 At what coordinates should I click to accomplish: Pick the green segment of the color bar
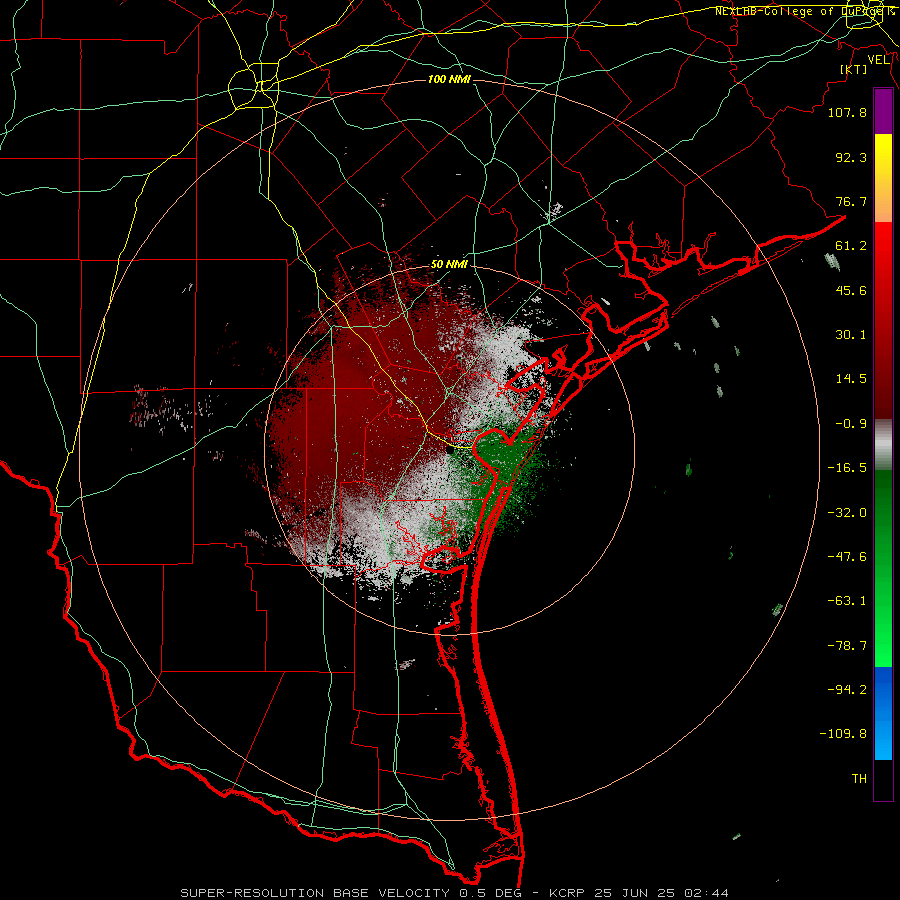[x=883, y=568]
